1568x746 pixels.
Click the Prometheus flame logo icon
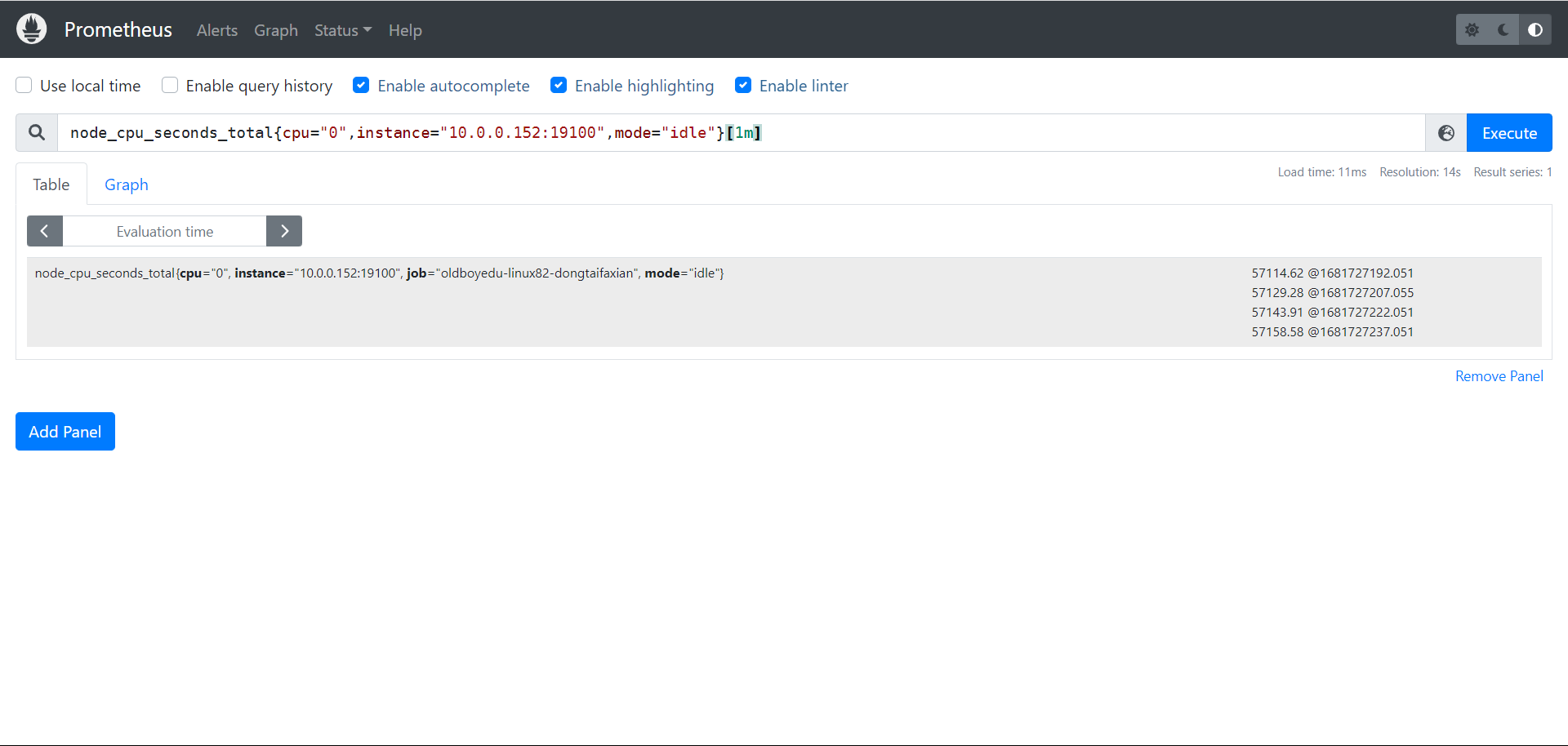32,29
